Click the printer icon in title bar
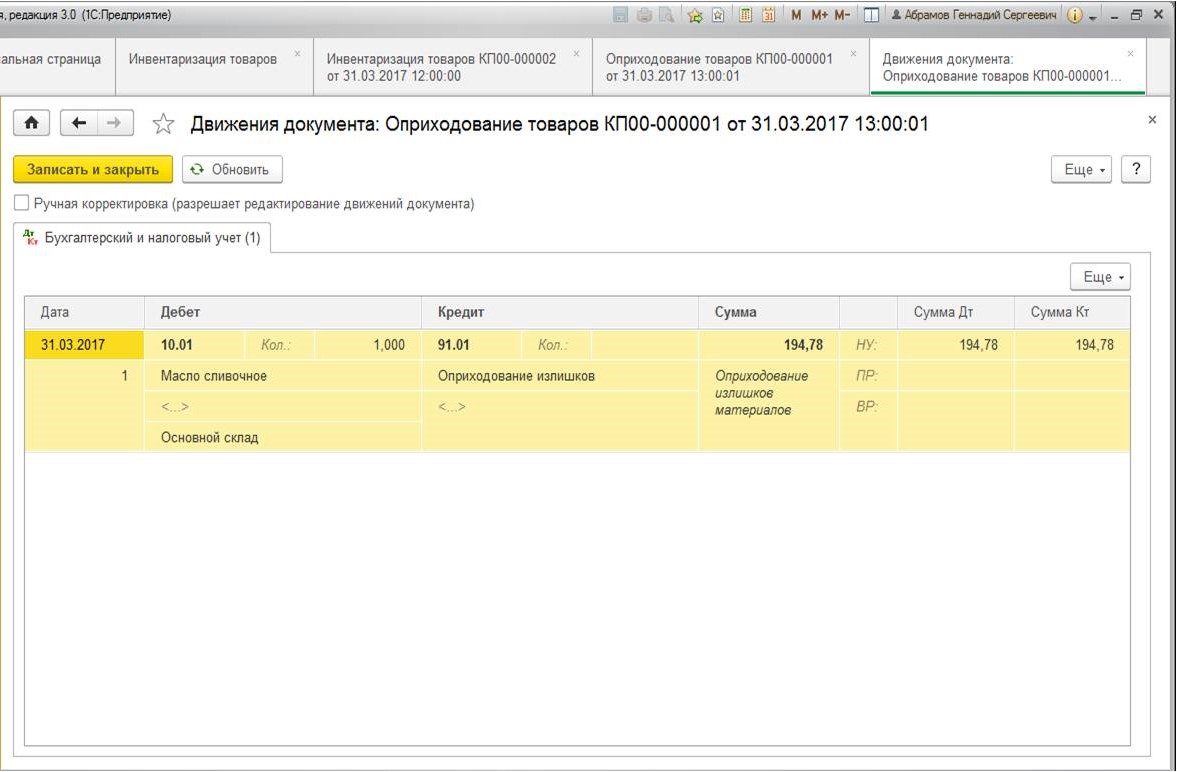This screenshot has height=772, width=1177. click(x=644, y=15)
